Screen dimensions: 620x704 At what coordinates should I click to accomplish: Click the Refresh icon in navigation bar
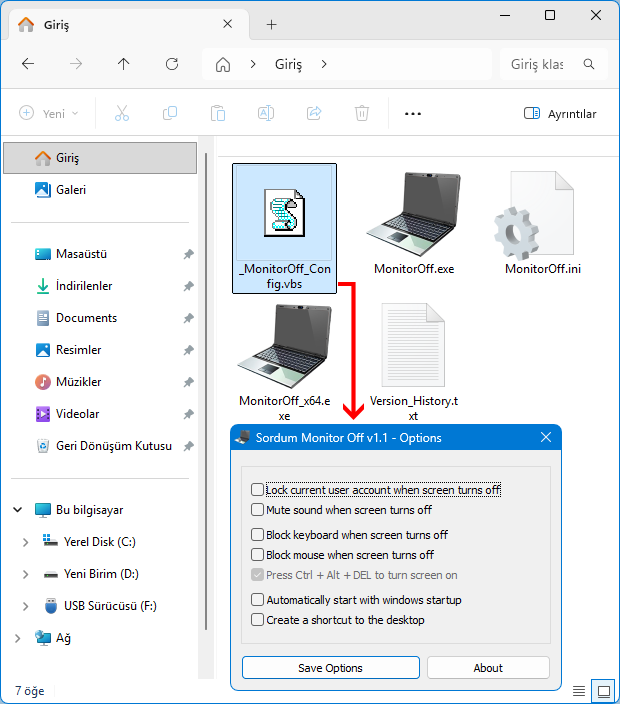pyautogui.click(x=171, y=64)
